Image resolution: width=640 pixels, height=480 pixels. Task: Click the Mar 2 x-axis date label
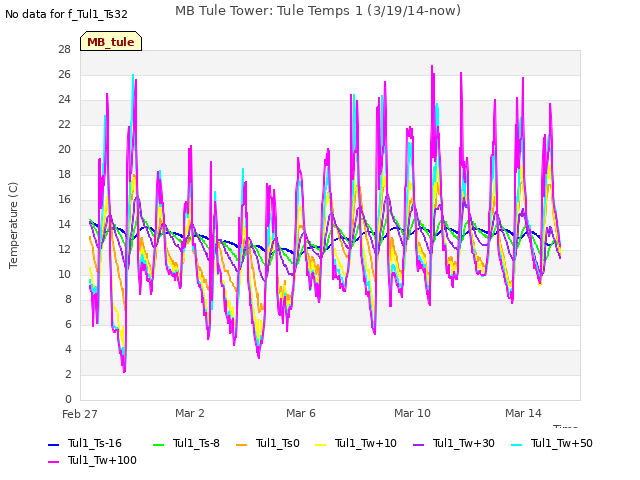[190, 413]
